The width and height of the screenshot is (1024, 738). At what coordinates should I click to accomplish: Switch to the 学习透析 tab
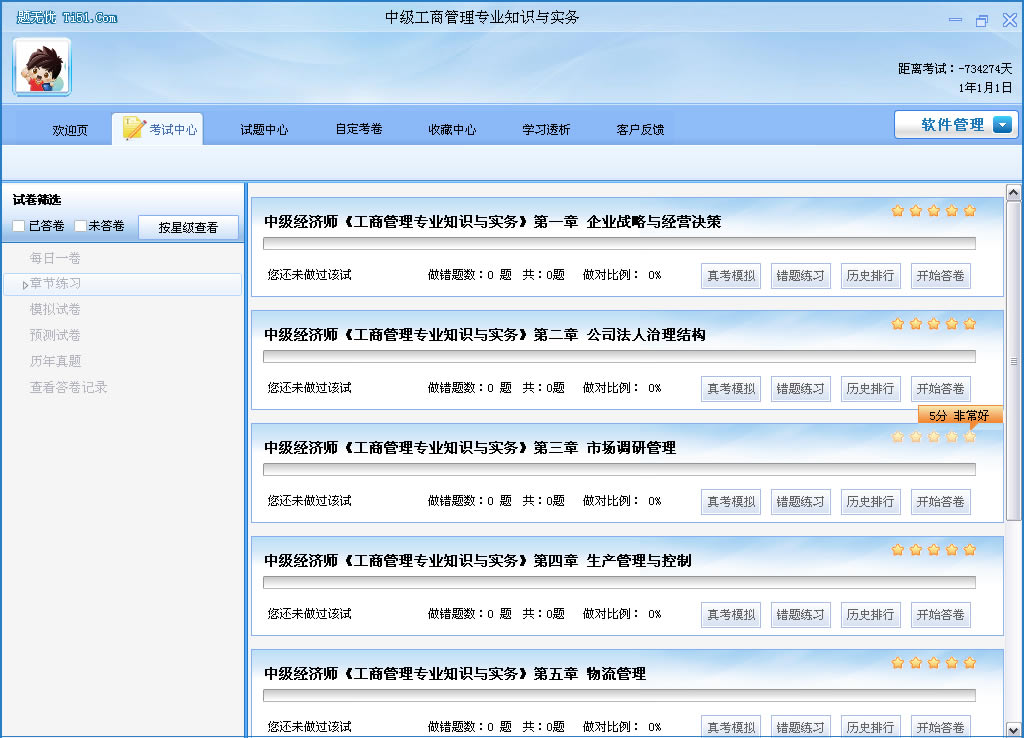(x=546, y=130)
